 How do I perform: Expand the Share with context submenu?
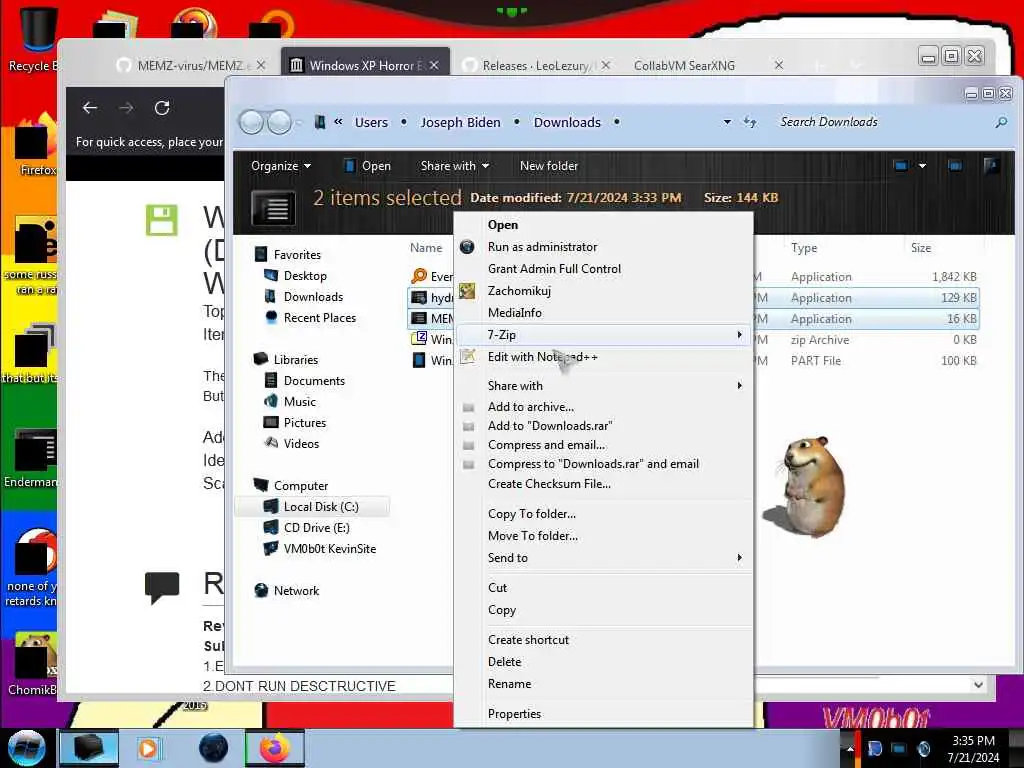coord(604,385)
